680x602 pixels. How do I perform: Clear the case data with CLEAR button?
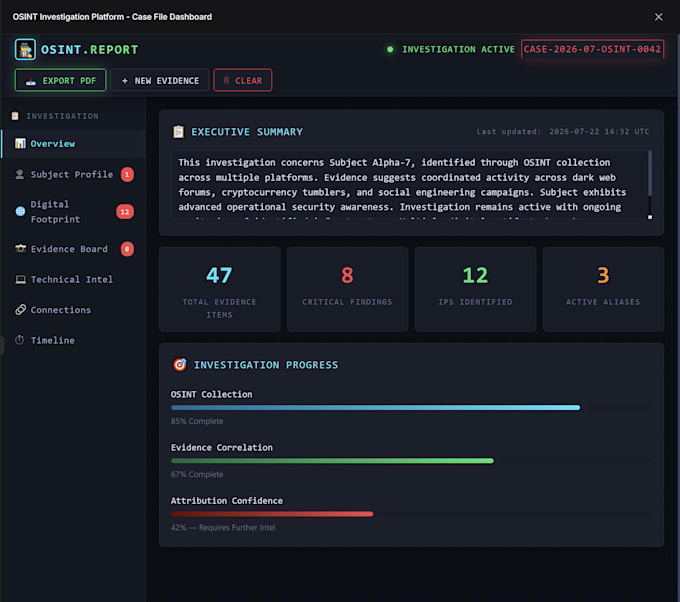pos(243,80)
